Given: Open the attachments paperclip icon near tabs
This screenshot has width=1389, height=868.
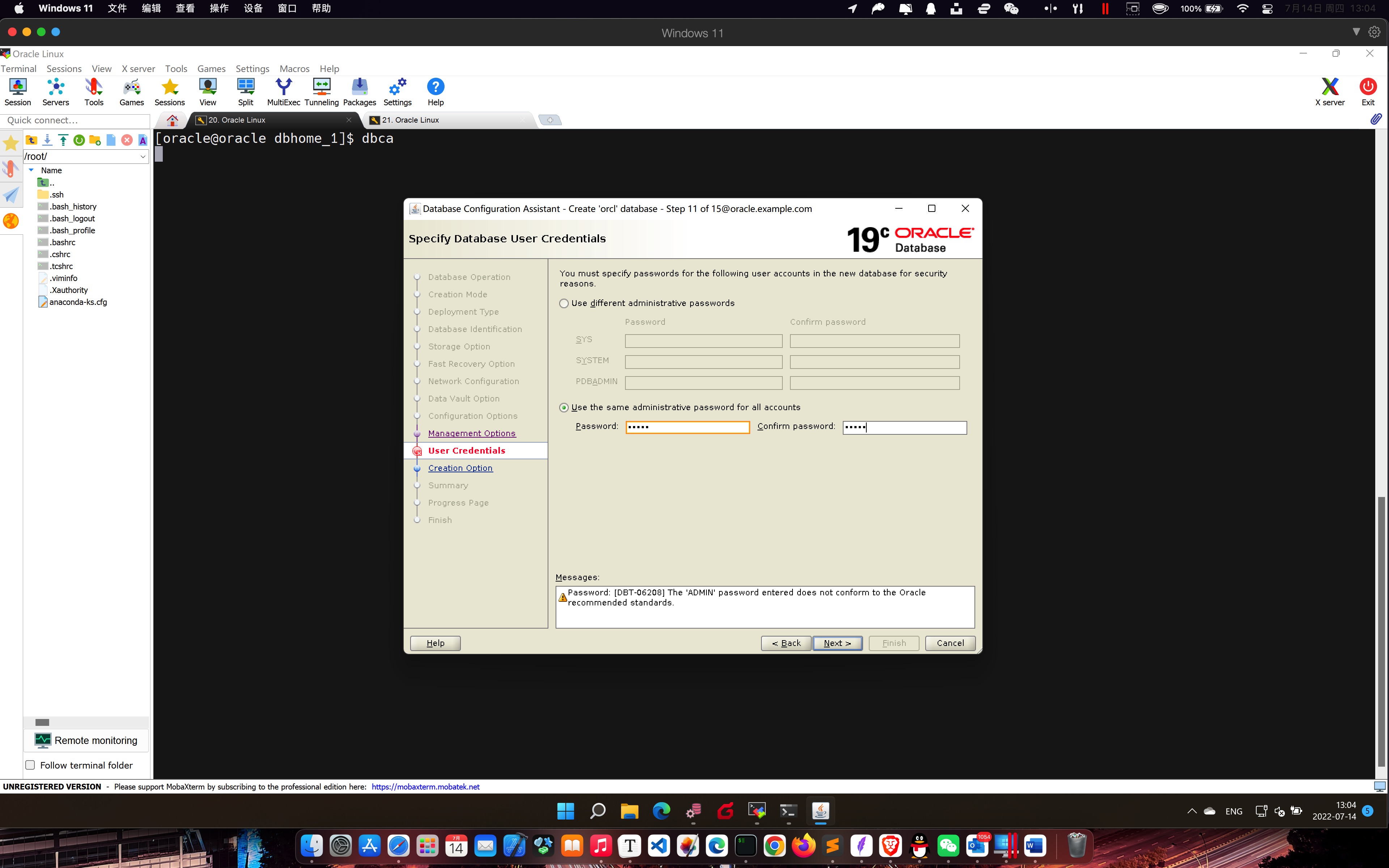Looking at the screenshot, I should pos(1376,119).
